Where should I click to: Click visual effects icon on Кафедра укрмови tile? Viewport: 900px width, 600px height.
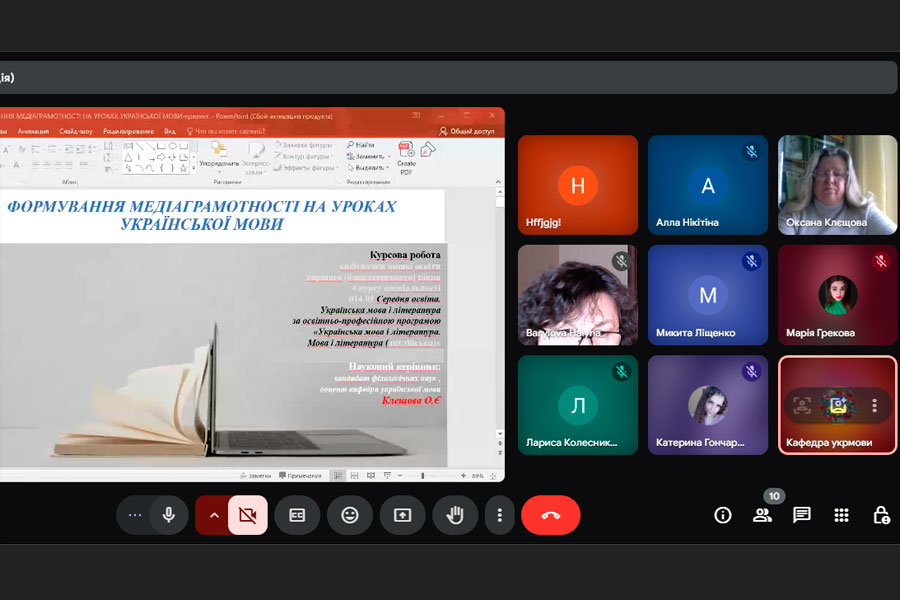(x=837, y=405)
